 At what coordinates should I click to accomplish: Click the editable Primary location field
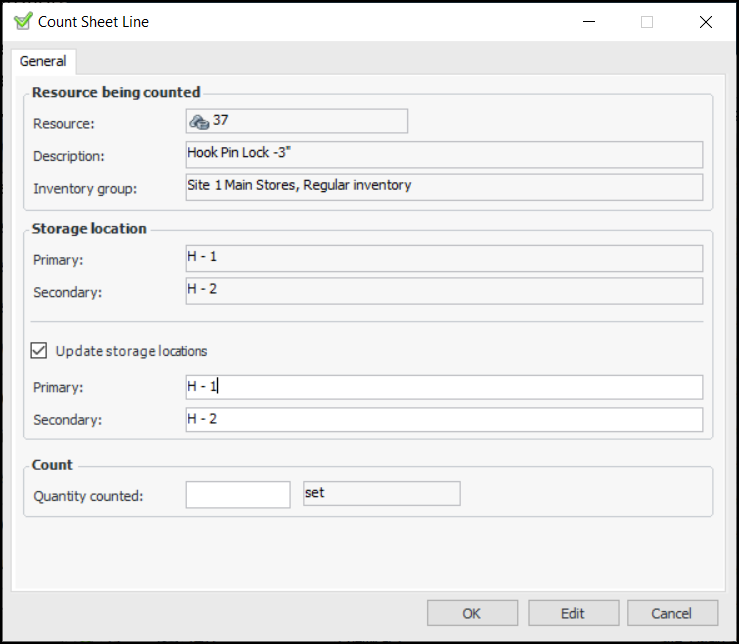(444, 387)
